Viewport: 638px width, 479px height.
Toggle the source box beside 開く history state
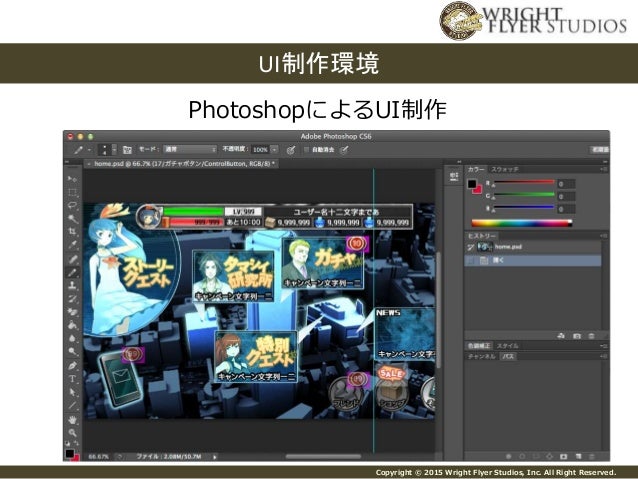471,260
